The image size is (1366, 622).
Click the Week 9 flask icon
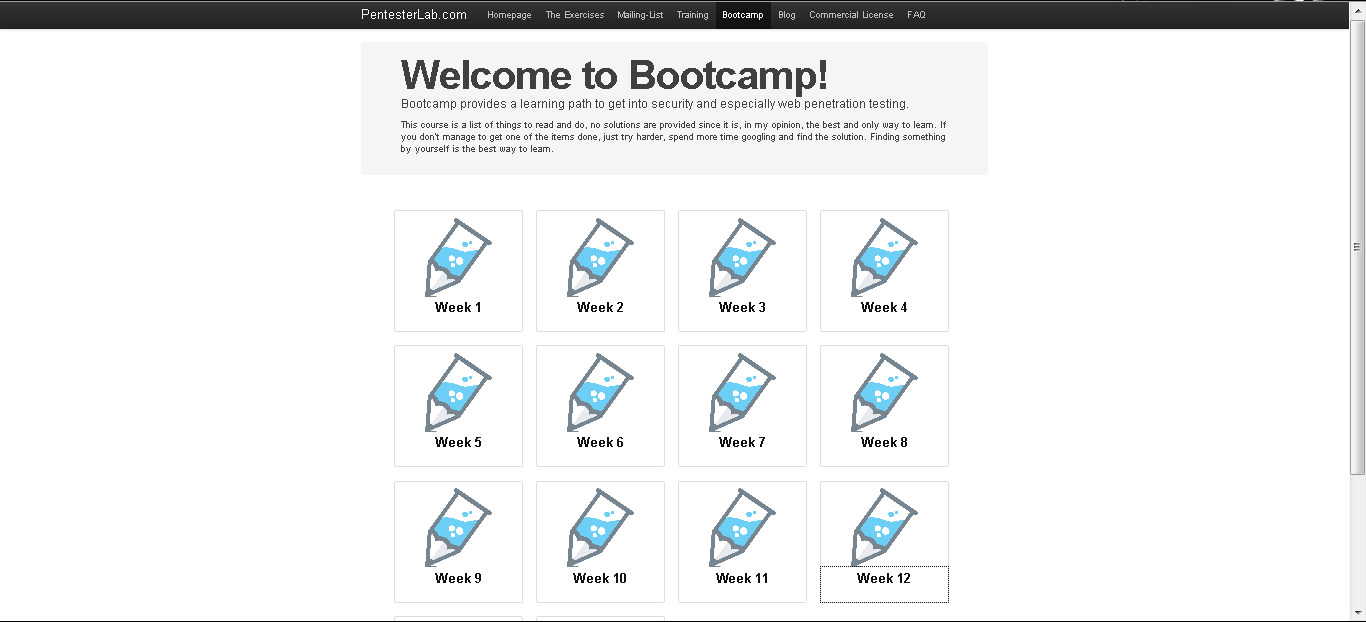pos(458,528)
